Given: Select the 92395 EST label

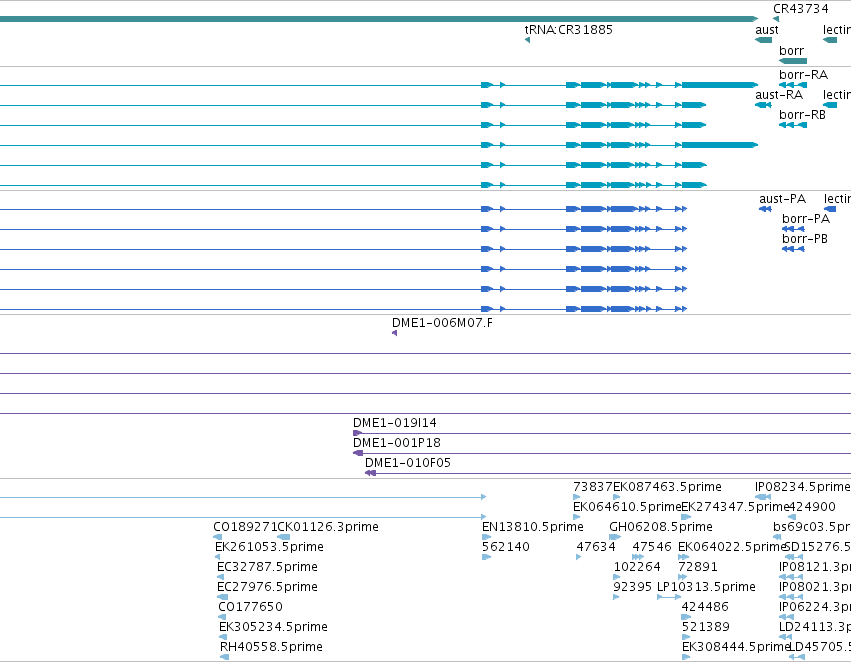Looking at the screenshot, I should (x=632, y=587).
